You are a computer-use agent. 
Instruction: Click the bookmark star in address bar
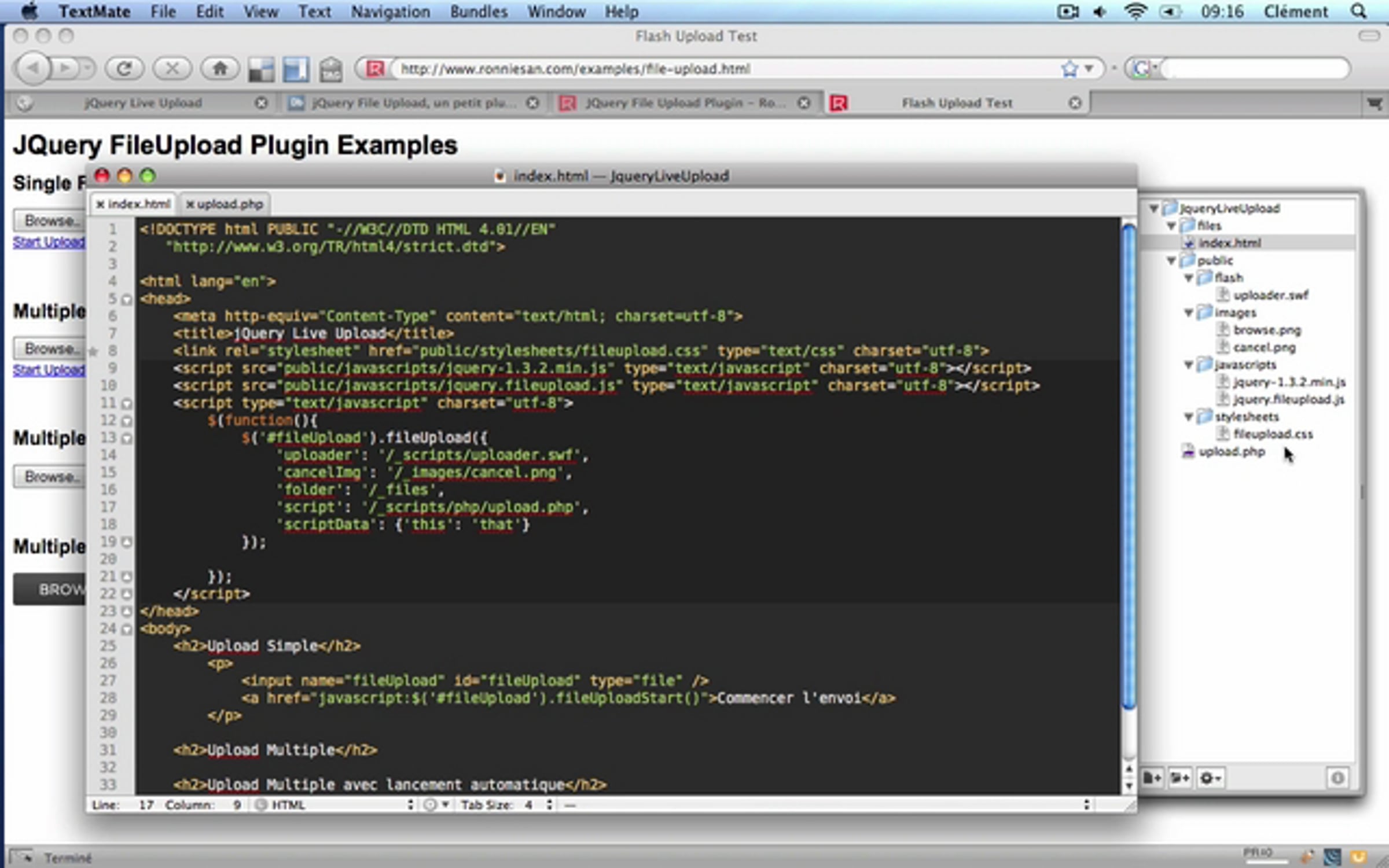tap(1070, 69)
